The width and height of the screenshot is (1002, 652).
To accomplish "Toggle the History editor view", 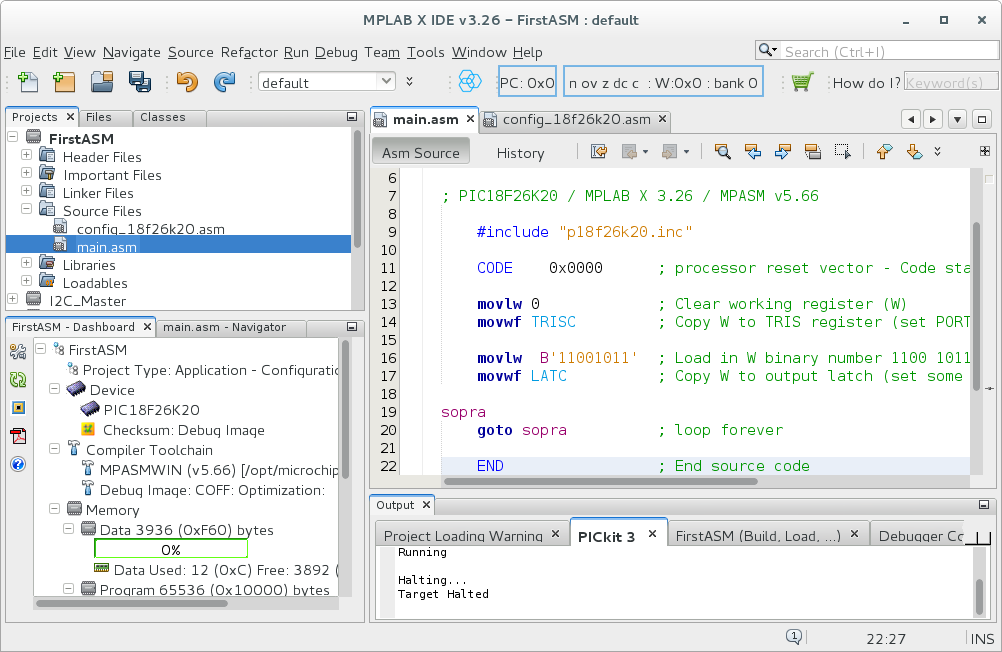I will [520, 153].
